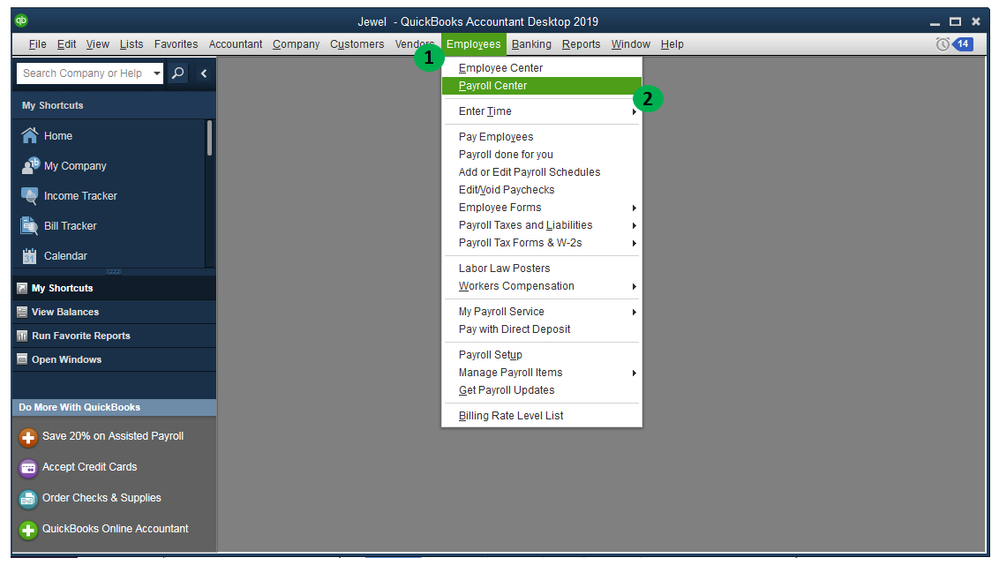Open the Customers menu

point(357,44)
